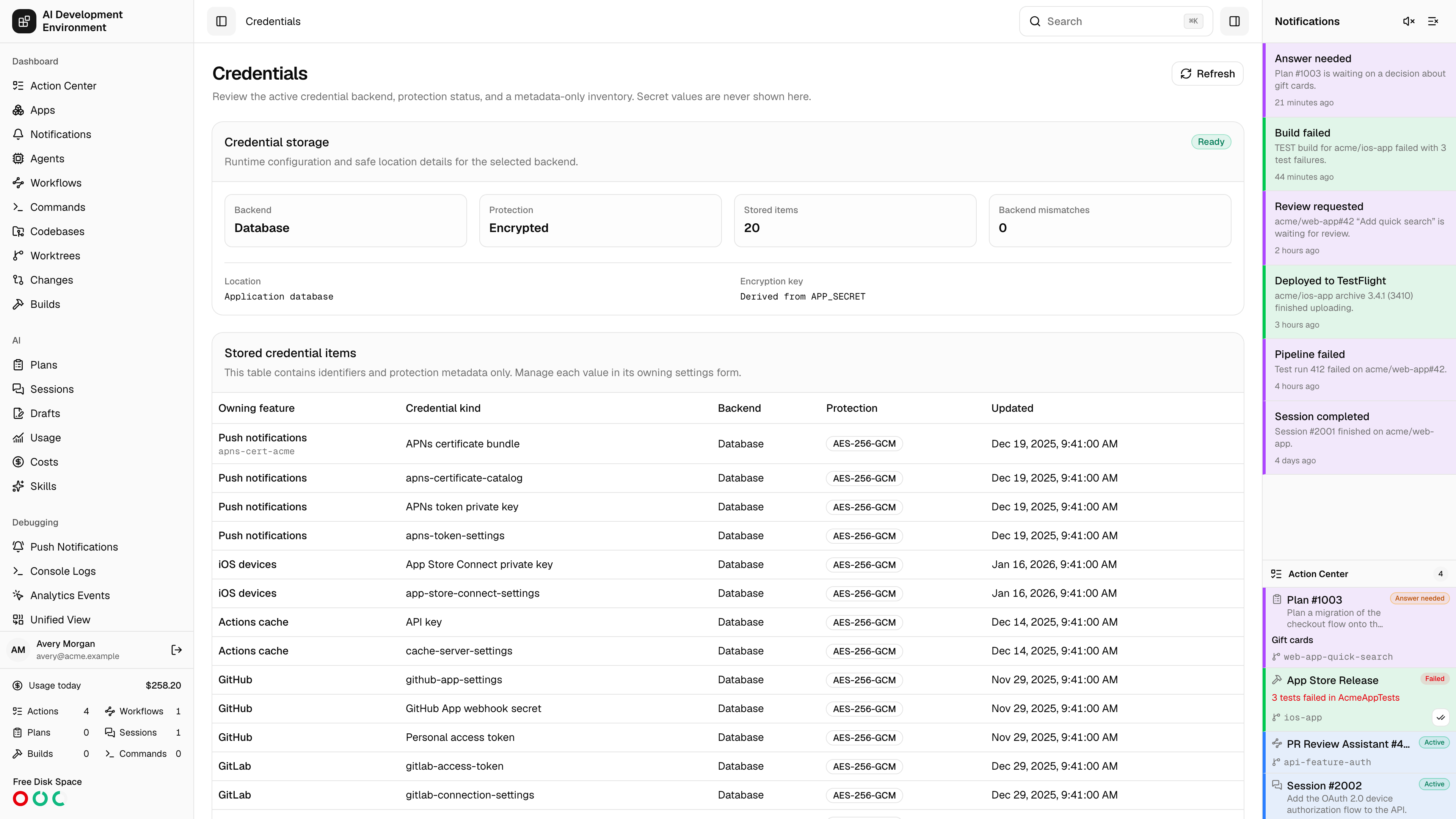Click the footer Builds count
The image size is (1456, 819).
86,754
